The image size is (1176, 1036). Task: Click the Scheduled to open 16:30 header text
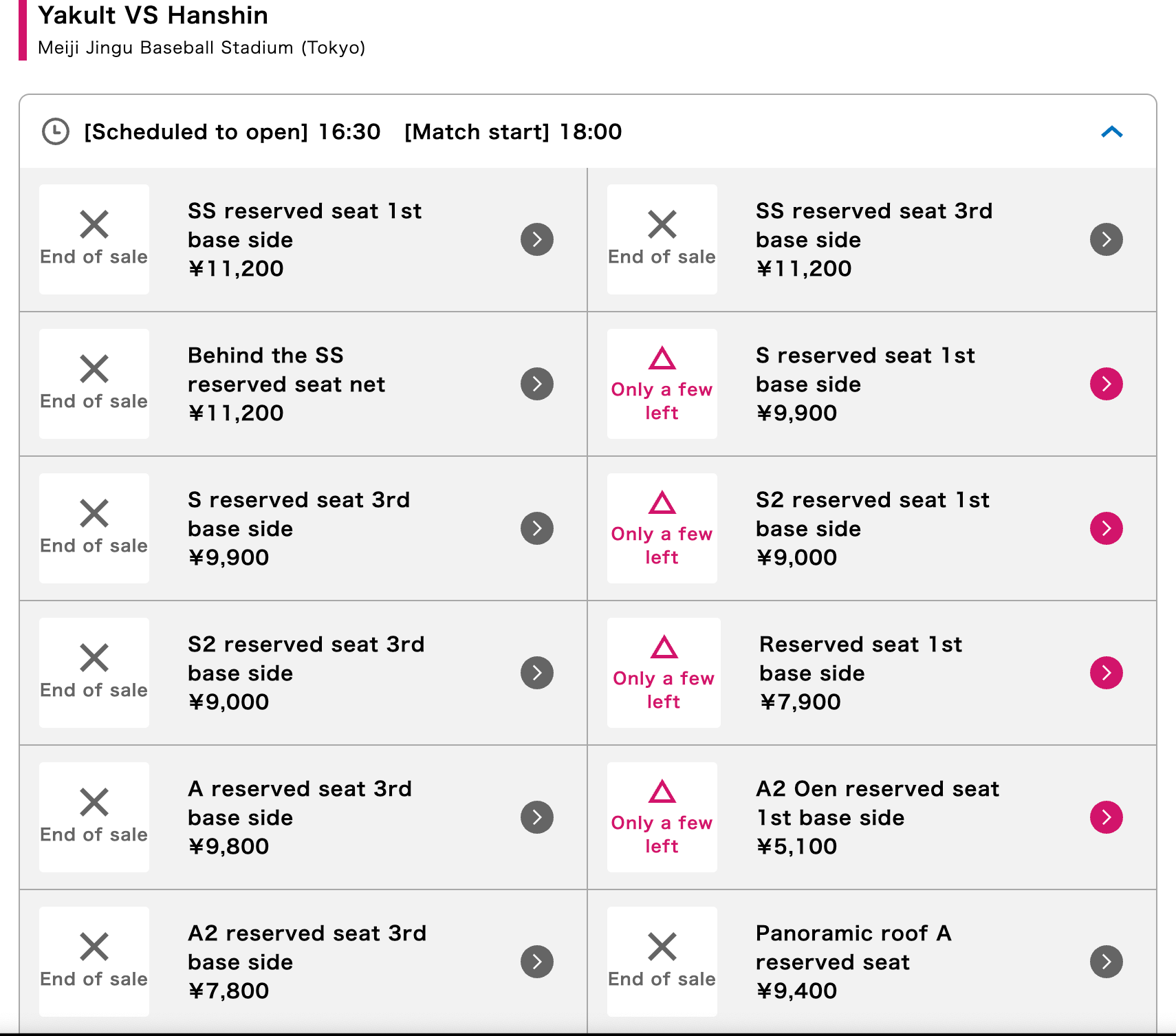[x=232, y=131]
